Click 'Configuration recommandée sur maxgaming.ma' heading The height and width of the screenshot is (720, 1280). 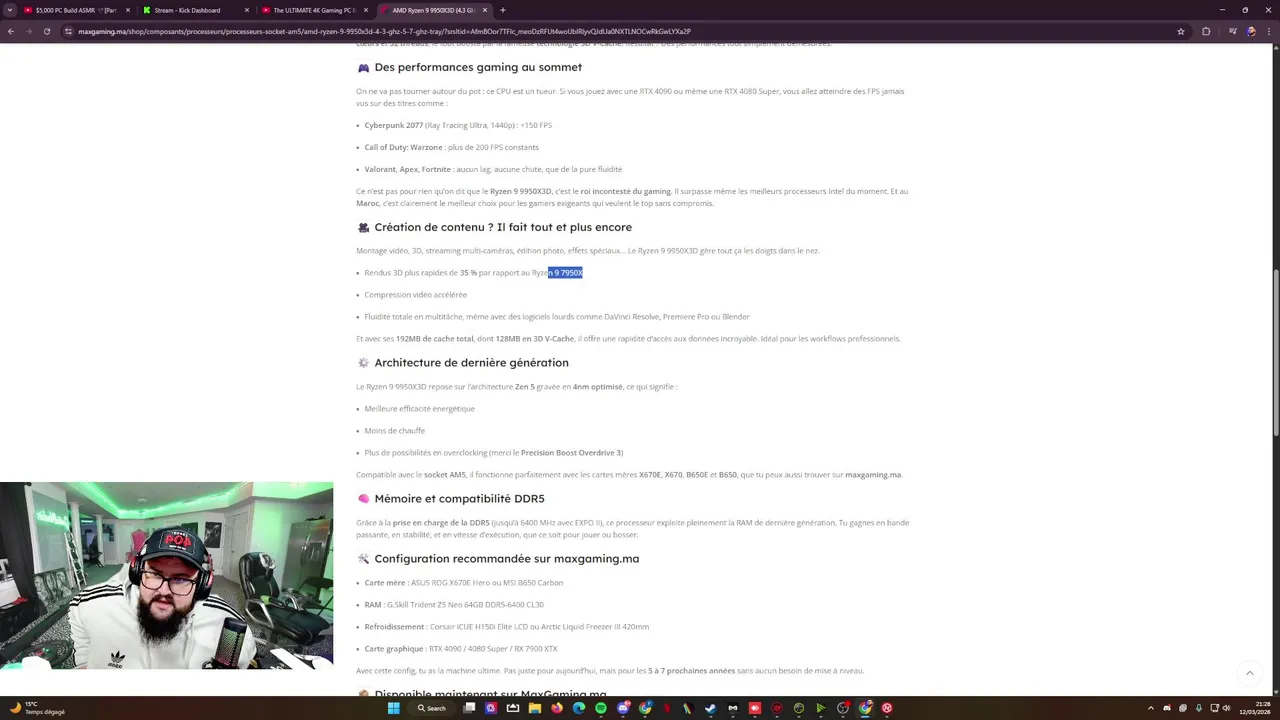point(506,559)
